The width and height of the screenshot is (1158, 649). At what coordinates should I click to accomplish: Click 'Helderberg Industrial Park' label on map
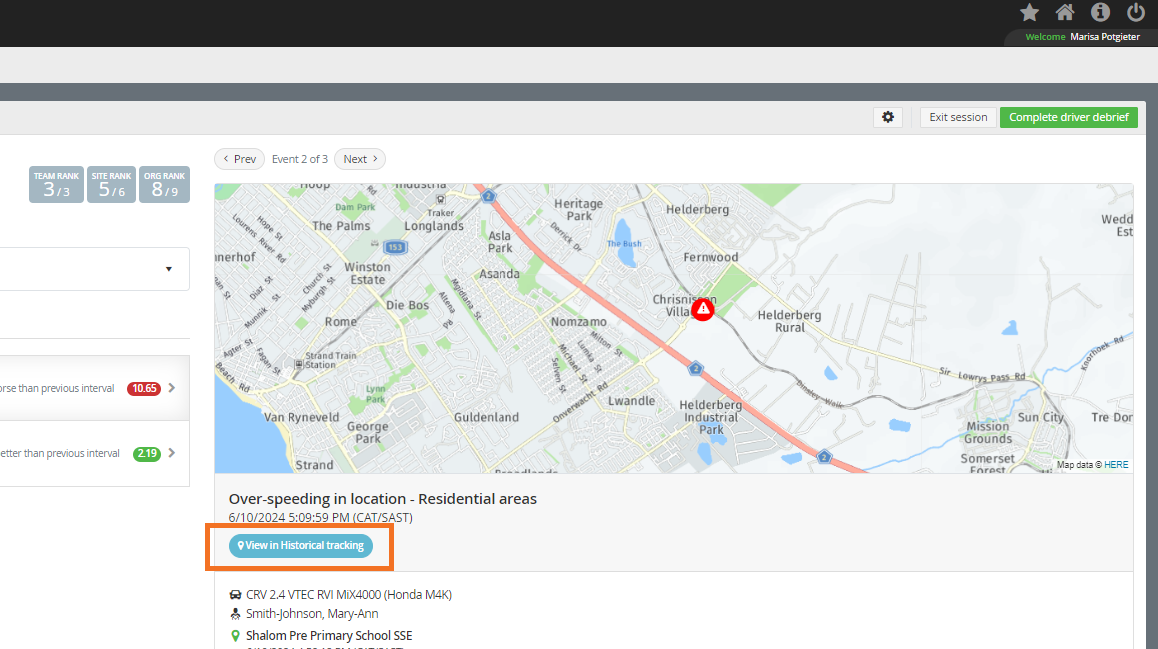pyautogui.click(x=710, y=417)
